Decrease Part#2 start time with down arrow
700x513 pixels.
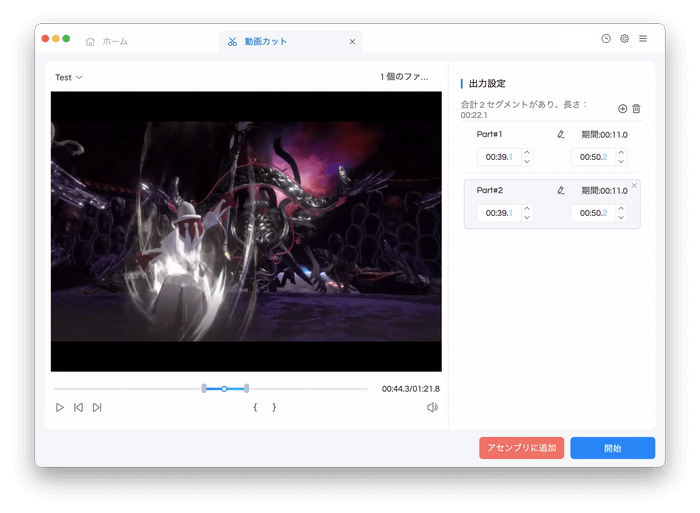click(x=527, y=217)
